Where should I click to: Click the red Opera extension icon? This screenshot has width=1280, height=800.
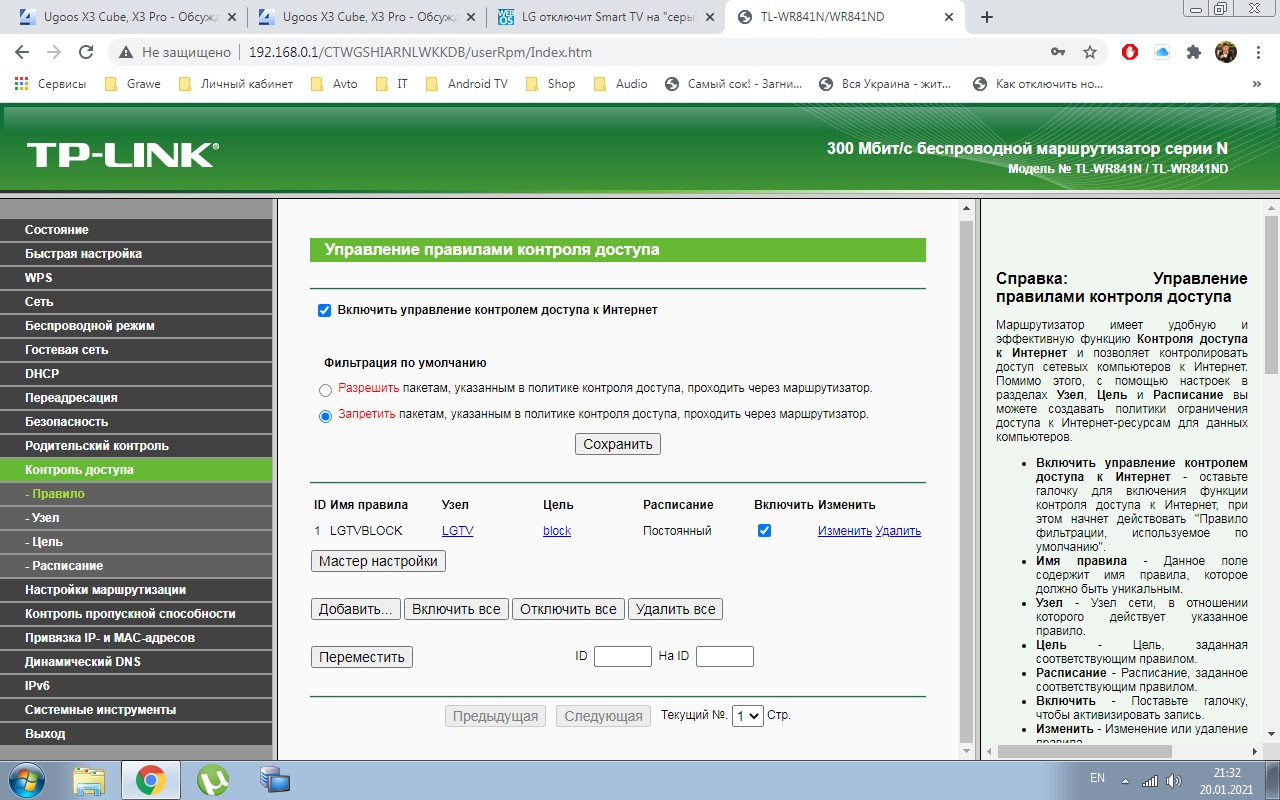pyautogui.click(x=1130, y=52)
